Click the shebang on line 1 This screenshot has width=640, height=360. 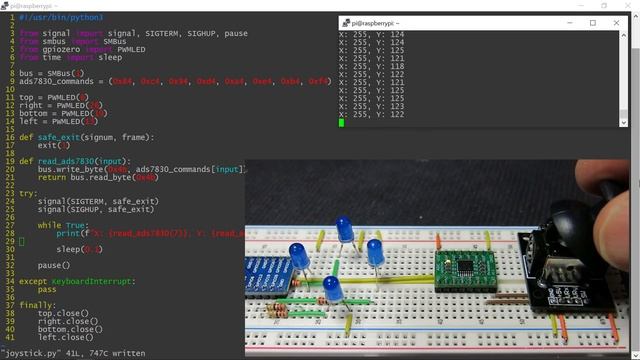point(61,18)
